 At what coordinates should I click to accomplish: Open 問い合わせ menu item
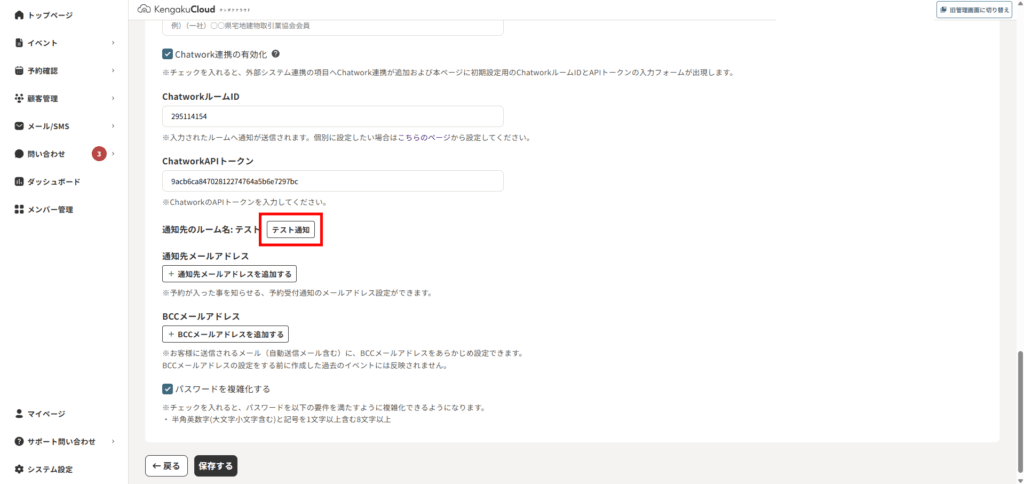click(x=46, y=154)
